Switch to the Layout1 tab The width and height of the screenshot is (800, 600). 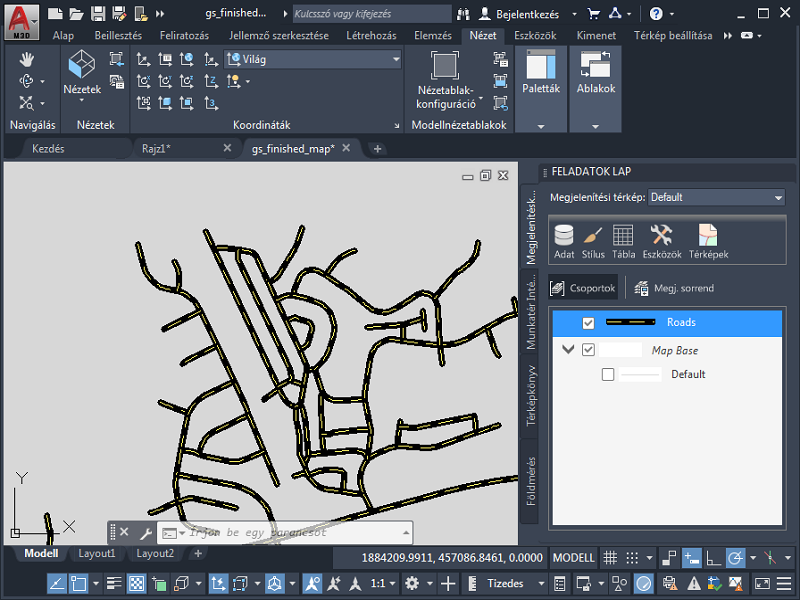pyautogui.click(x=97, y=553)
